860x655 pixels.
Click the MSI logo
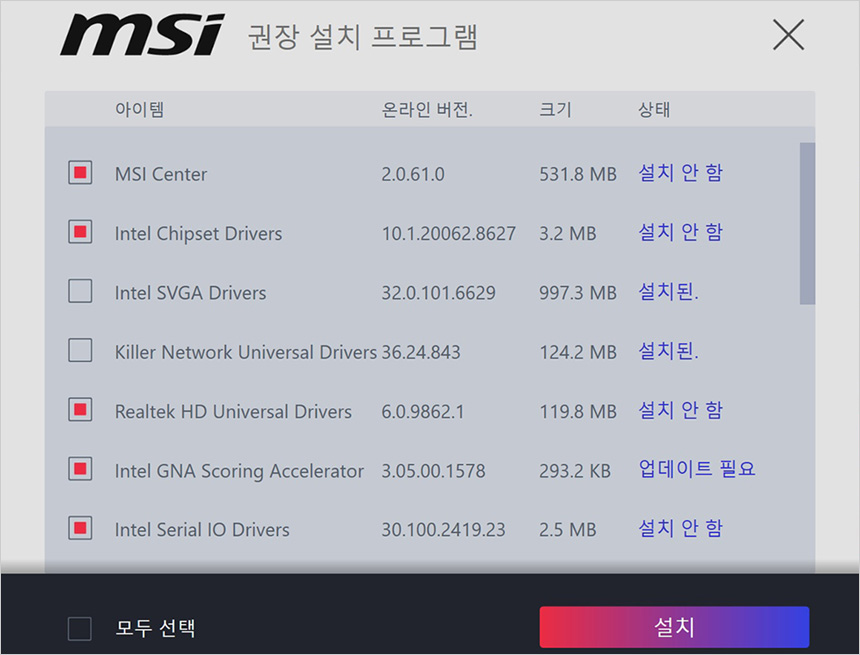tap(142, 36)
